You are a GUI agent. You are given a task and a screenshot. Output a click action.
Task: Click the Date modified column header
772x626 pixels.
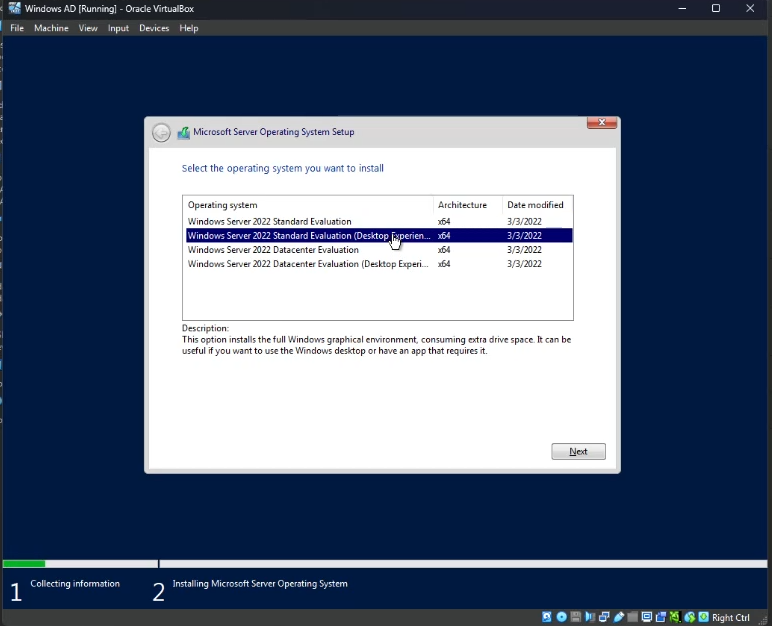537,205
